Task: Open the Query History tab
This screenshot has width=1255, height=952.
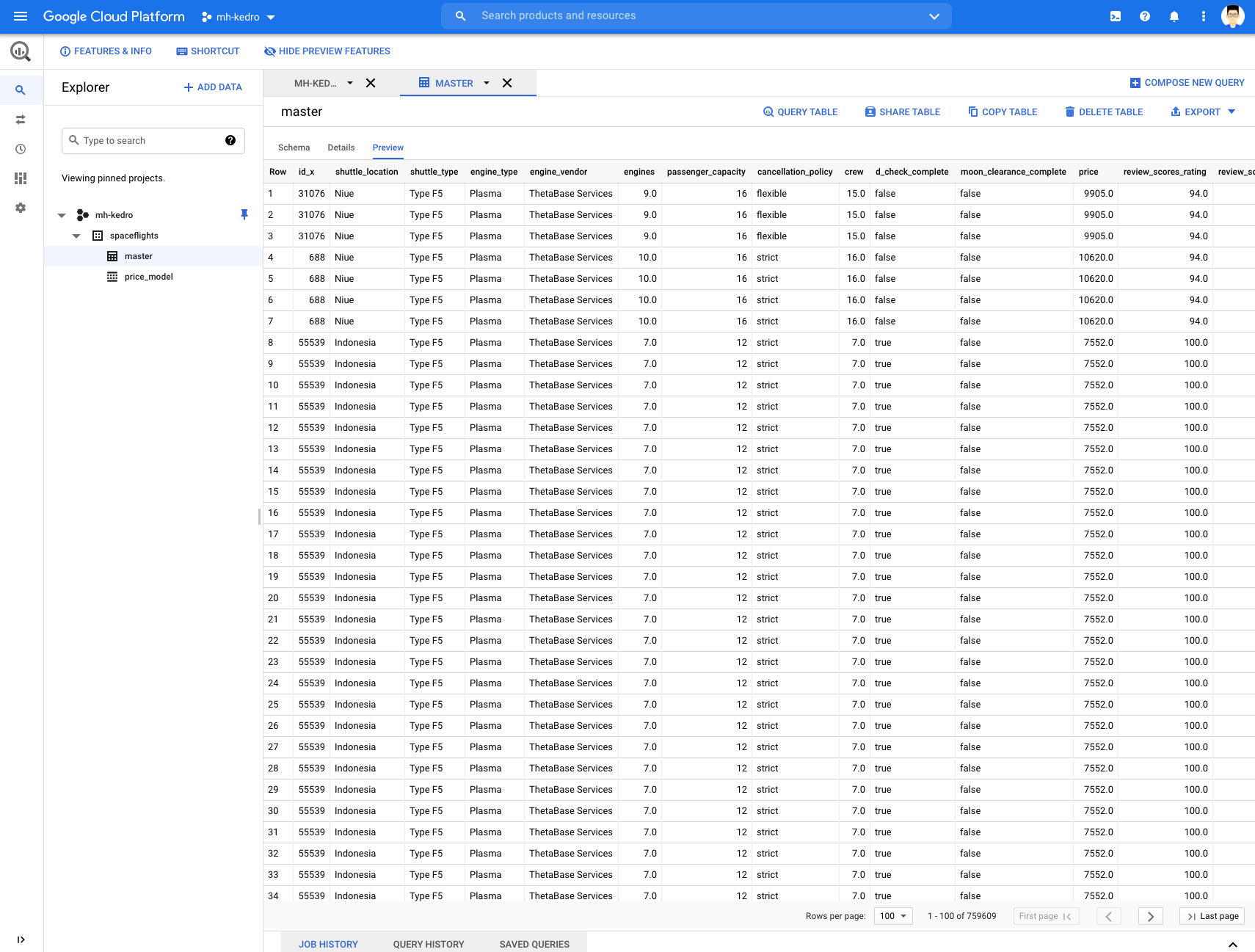Action: click(x=429, y=944)
